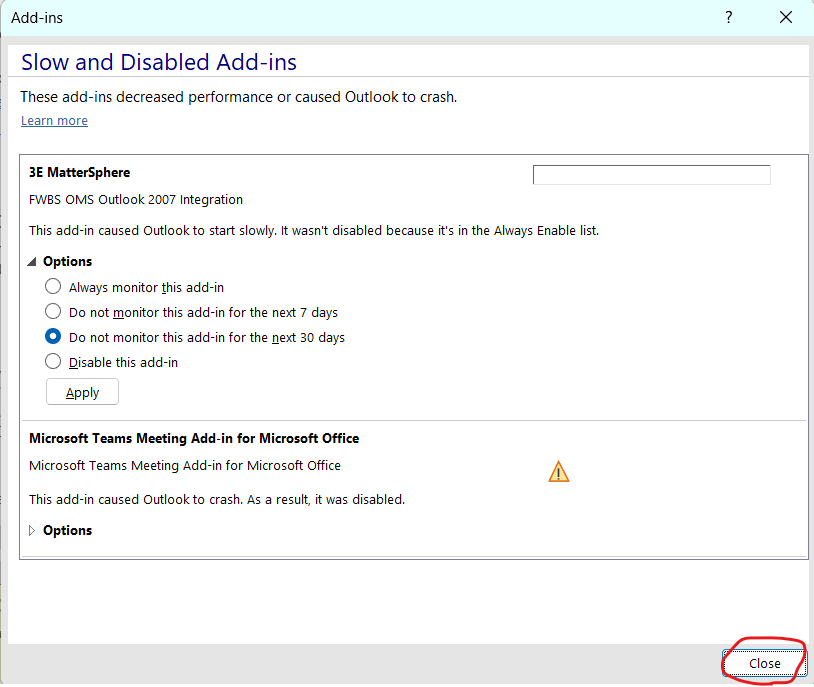Click the Close button at bottom right
This screenshot has height=687, width=814.
click(764, 663)
